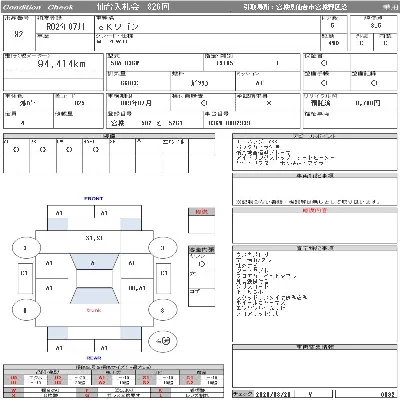Click the red-titled section header in right column
Image resolution: width=400 pixels, height=400 pixels.
pyautogui.click(x=315, y=210)
